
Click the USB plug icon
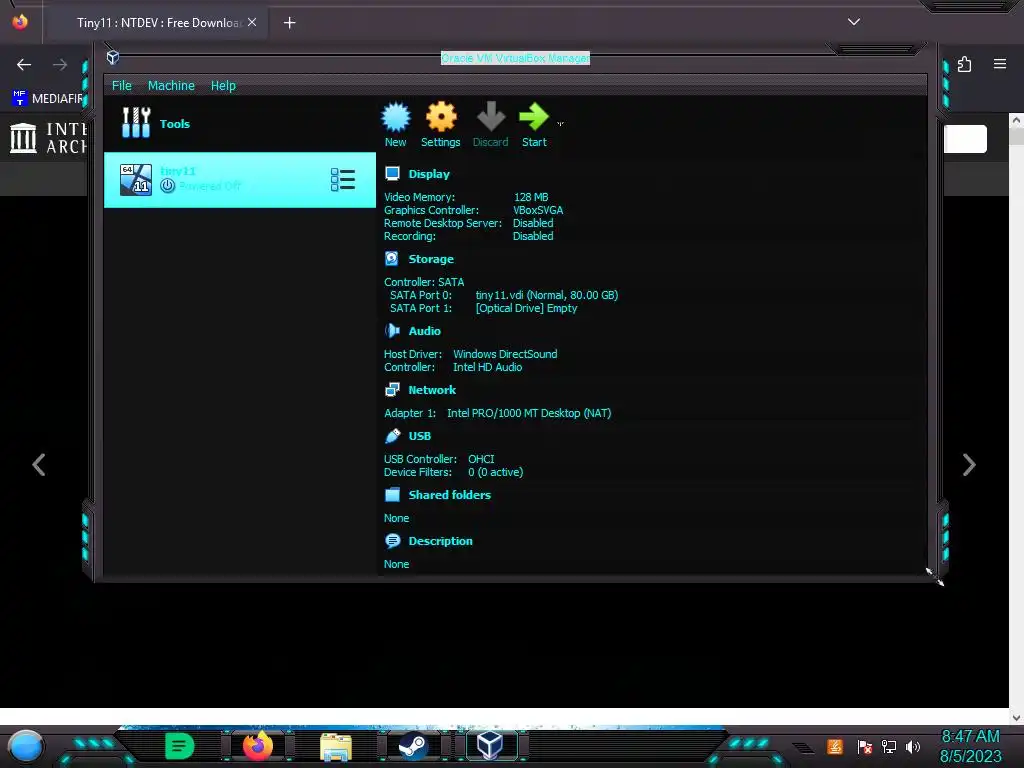392,436
